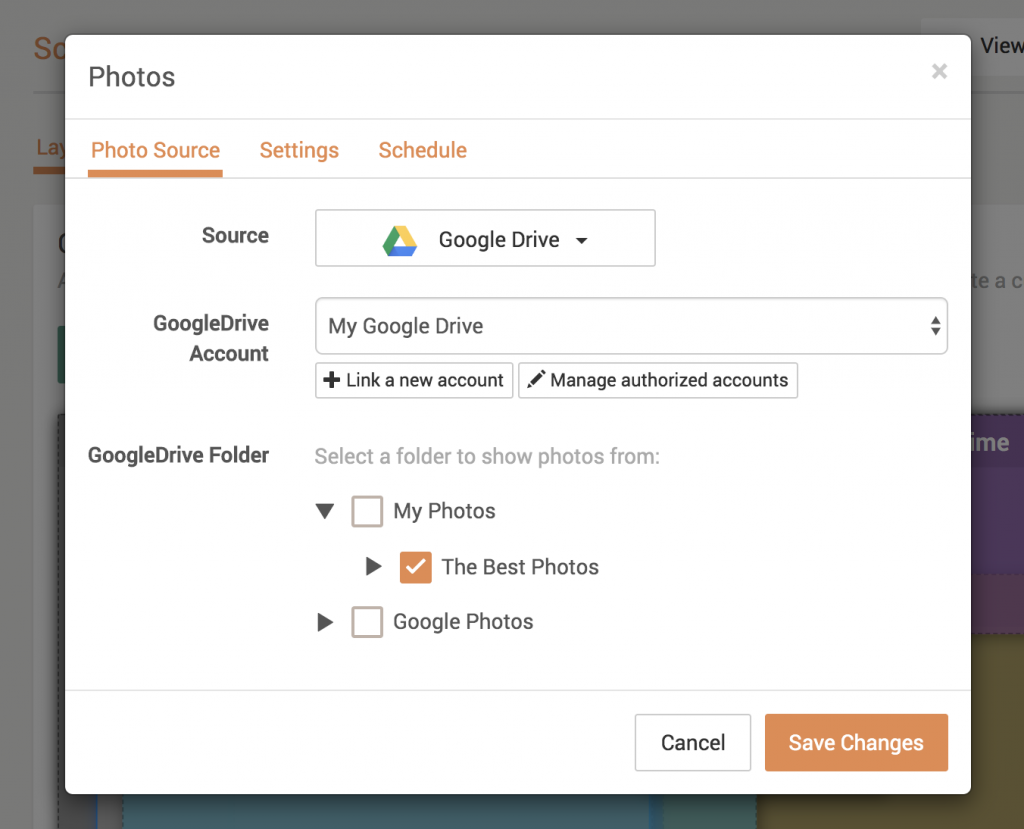Switch to the Photo Source tab
The height and width of the screenshot is (829, 1024).
[x=155, y=150]
